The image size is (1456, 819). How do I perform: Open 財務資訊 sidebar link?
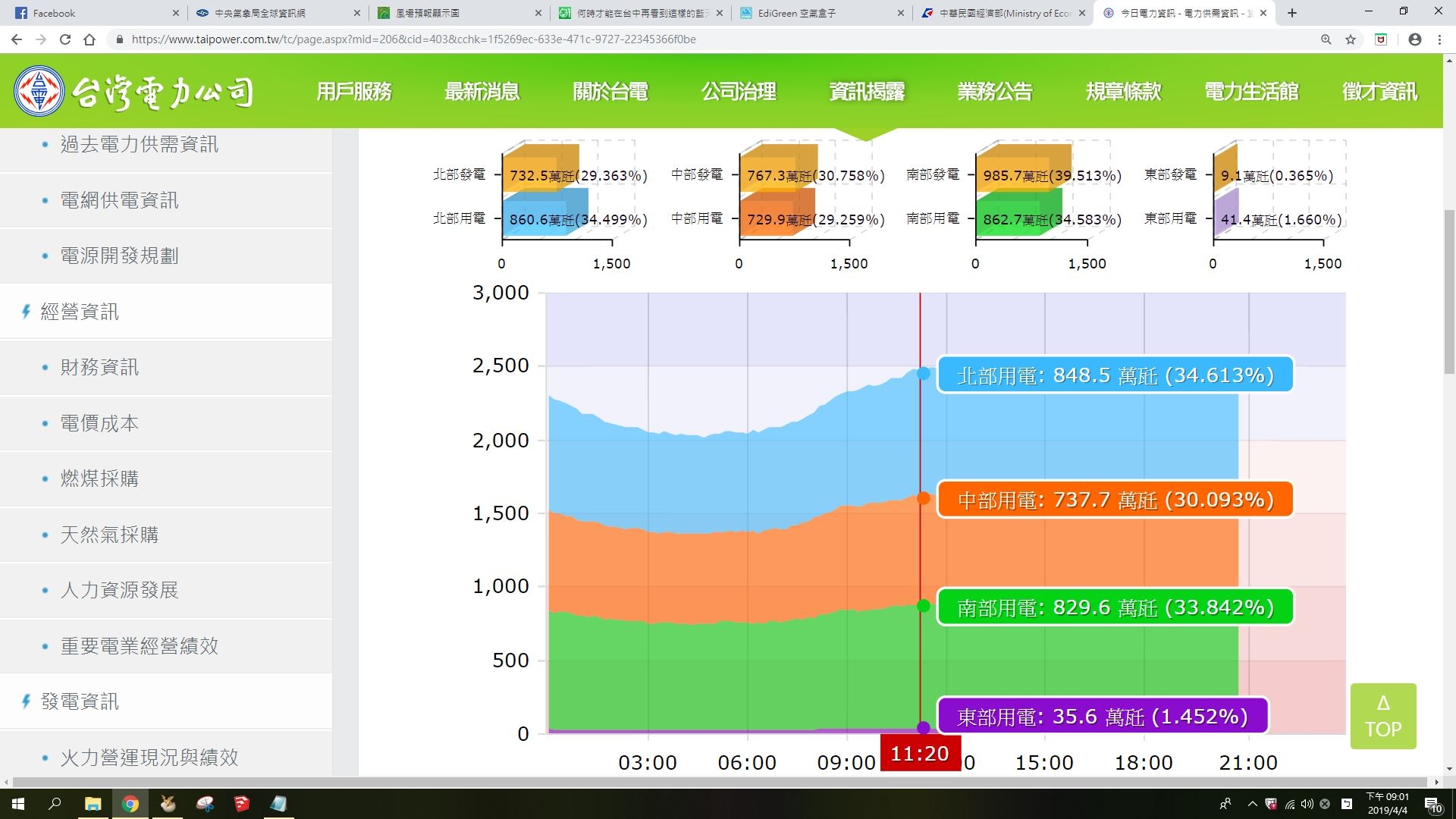(x=100, y=367)
